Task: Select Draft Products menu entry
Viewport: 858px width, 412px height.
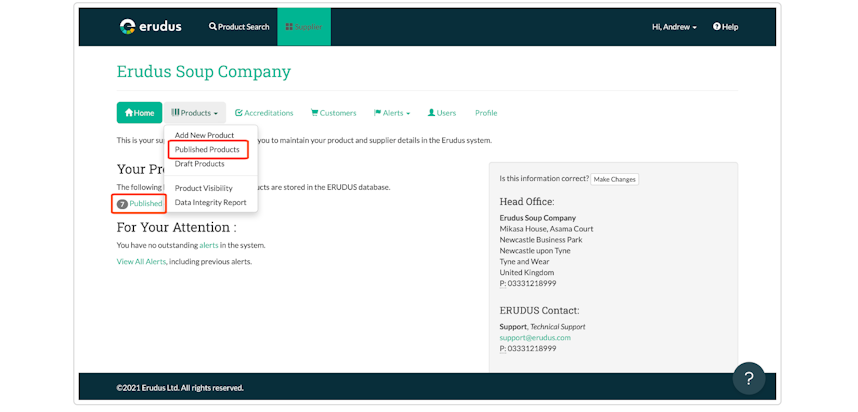Action: (200, 164)
